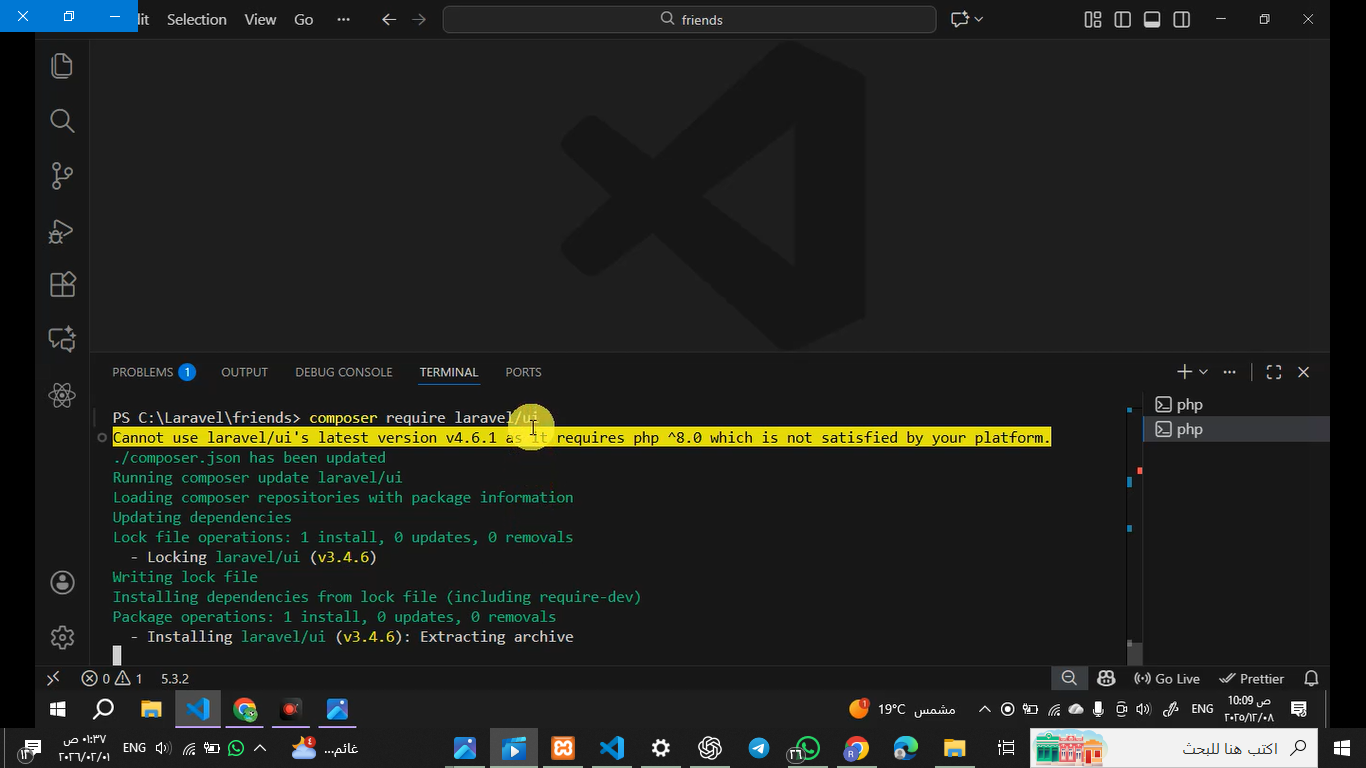This screenshot has height=768, width=1366.
Task: Open the Selection menu
Action: (196, 20)
